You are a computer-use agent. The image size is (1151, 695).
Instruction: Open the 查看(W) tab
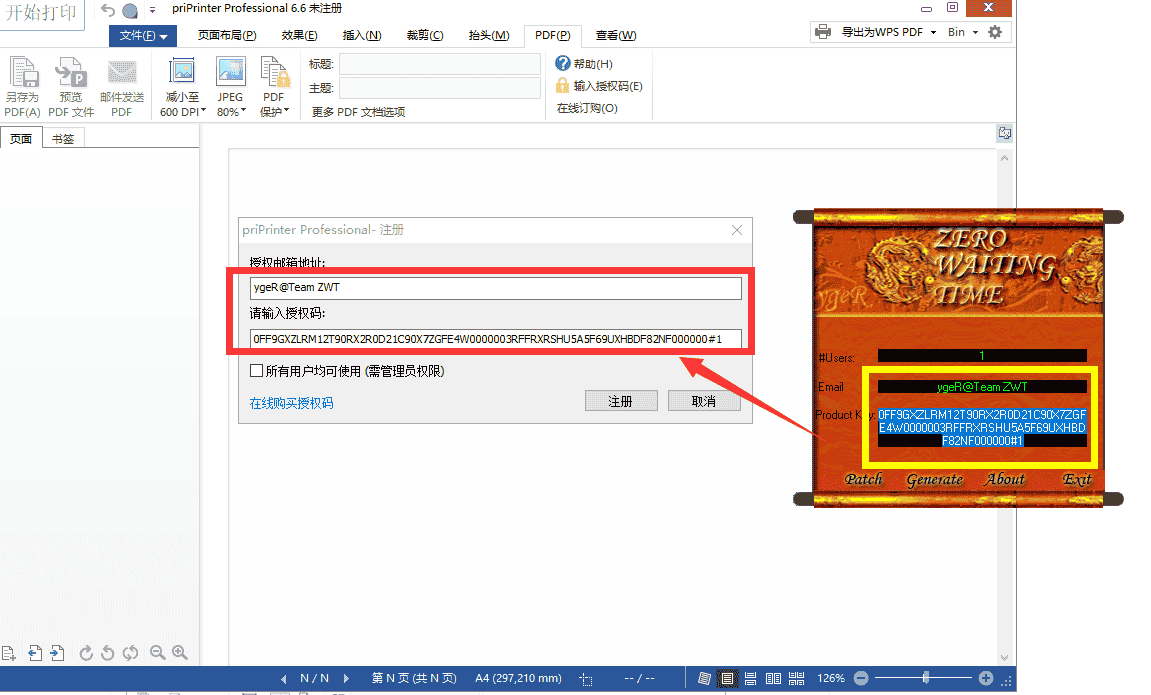point(616,35)
